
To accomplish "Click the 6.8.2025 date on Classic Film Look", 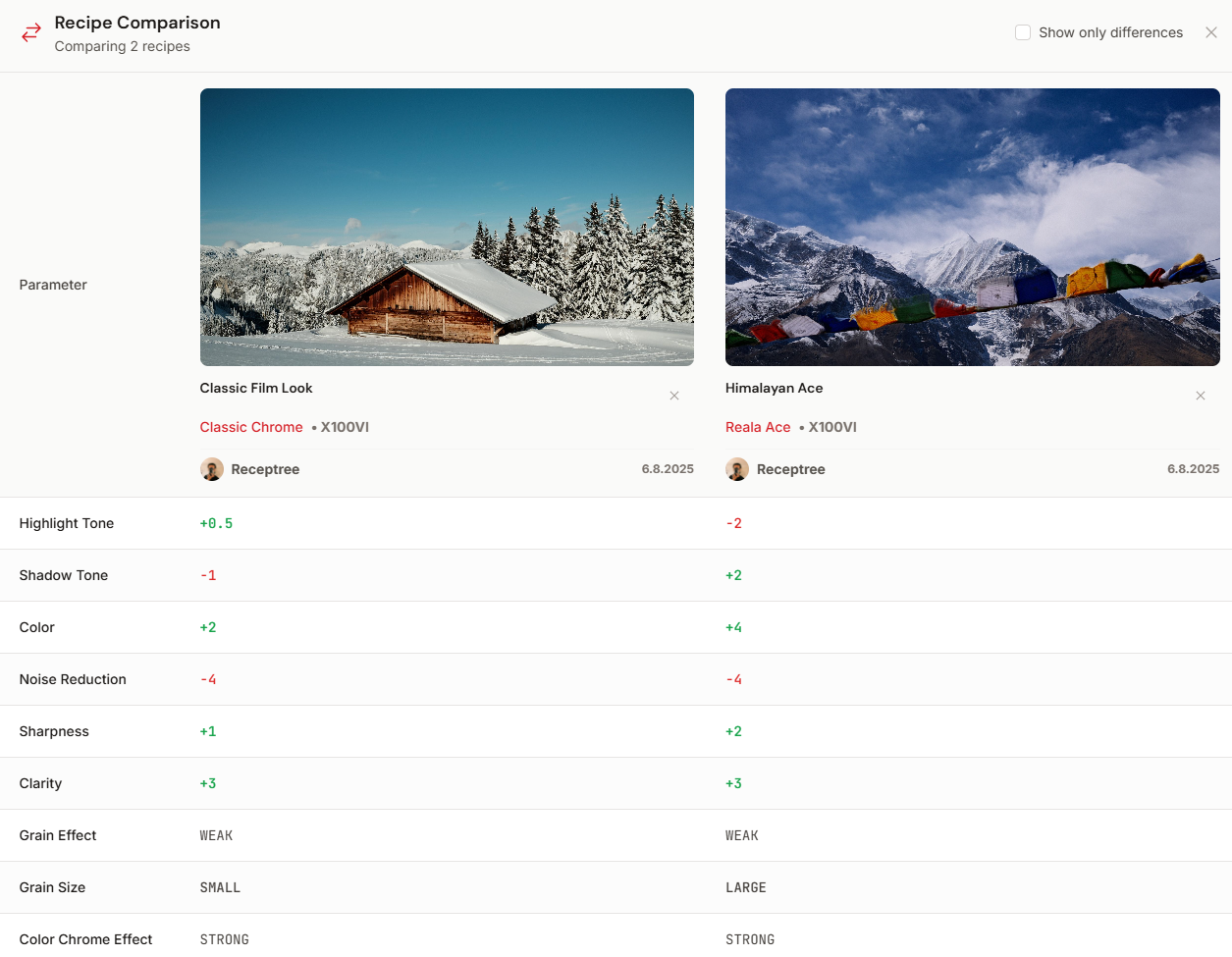I will tap(668, 469).
